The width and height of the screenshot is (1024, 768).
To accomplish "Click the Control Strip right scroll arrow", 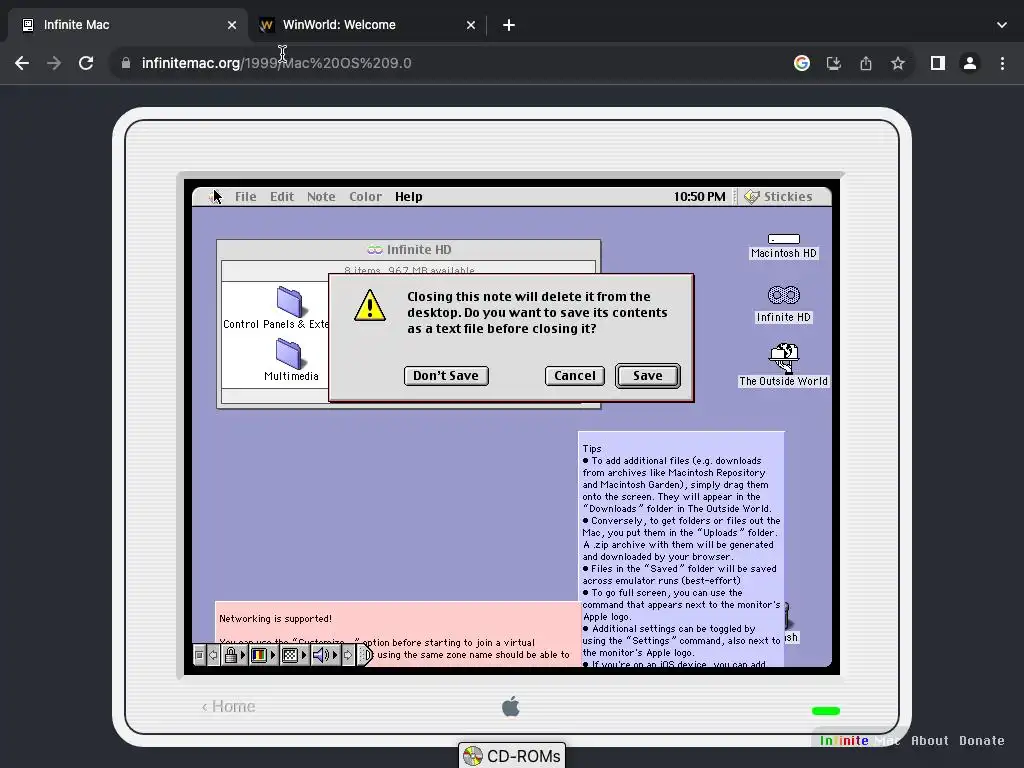I will point(347,654).
